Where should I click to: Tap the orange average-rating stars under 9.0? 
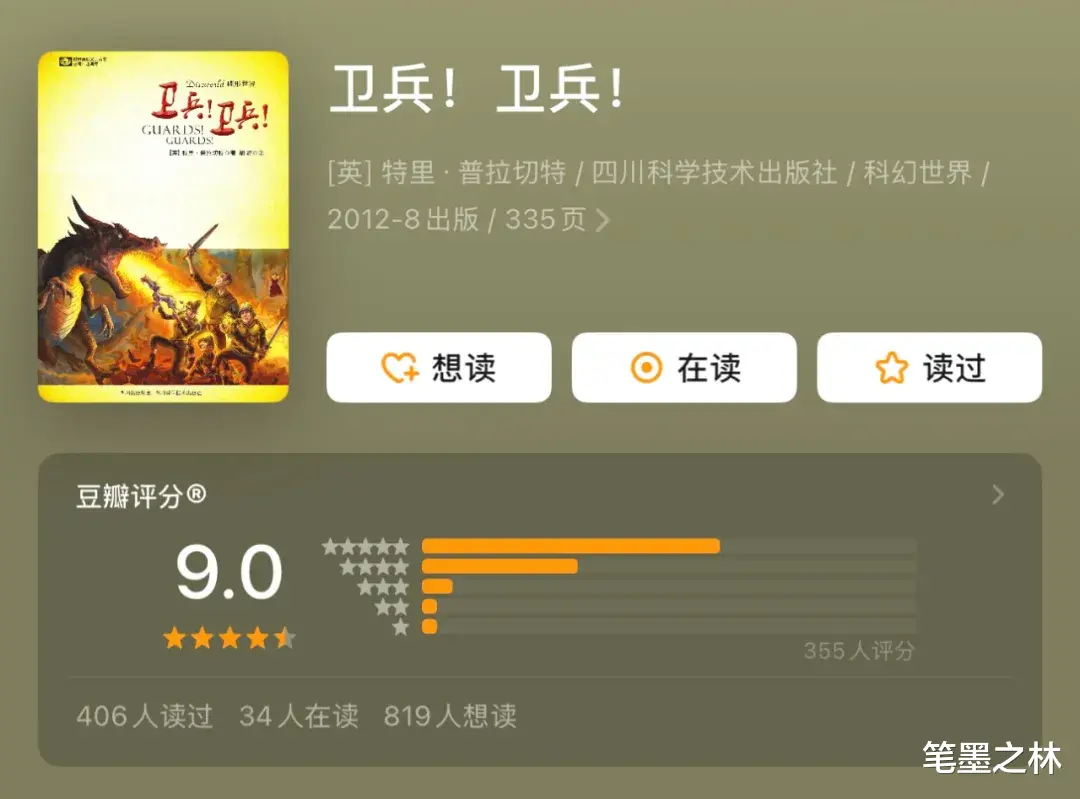(230, 639)
